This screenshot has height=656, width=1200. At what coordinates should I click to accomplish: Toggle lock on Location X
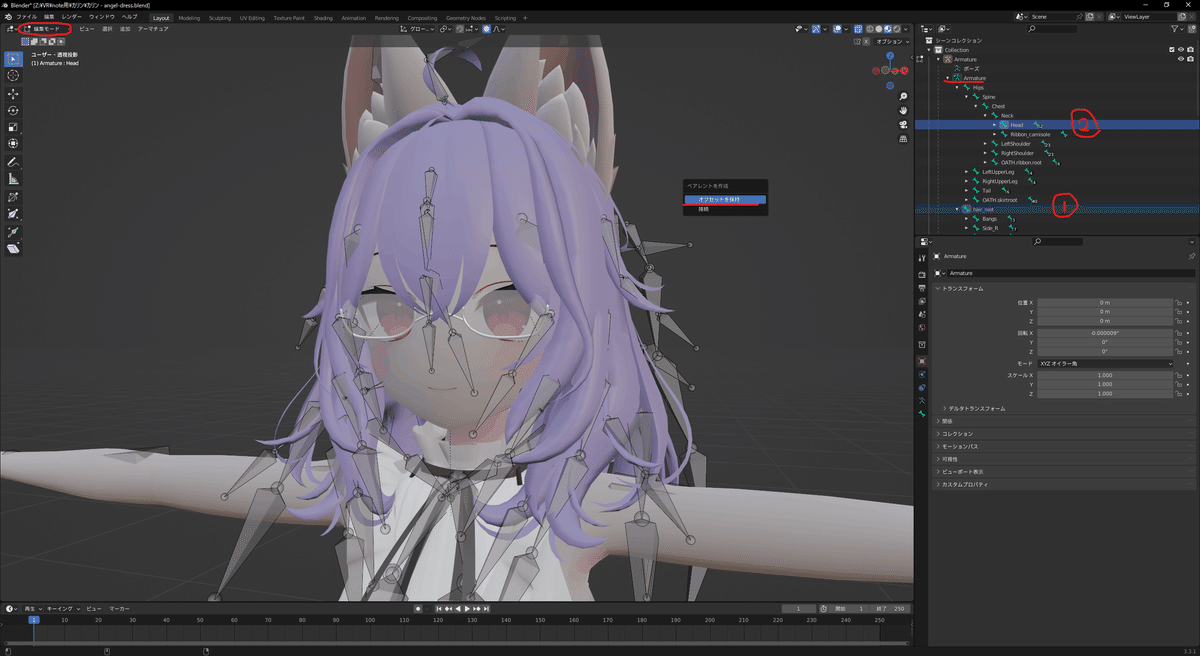[x=1179, y=302]
